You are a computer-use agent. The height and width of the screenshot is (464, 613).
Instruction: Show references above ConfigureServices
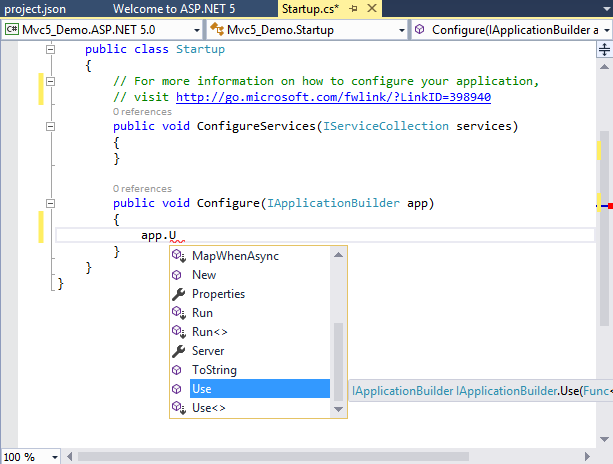pos(142,112)
